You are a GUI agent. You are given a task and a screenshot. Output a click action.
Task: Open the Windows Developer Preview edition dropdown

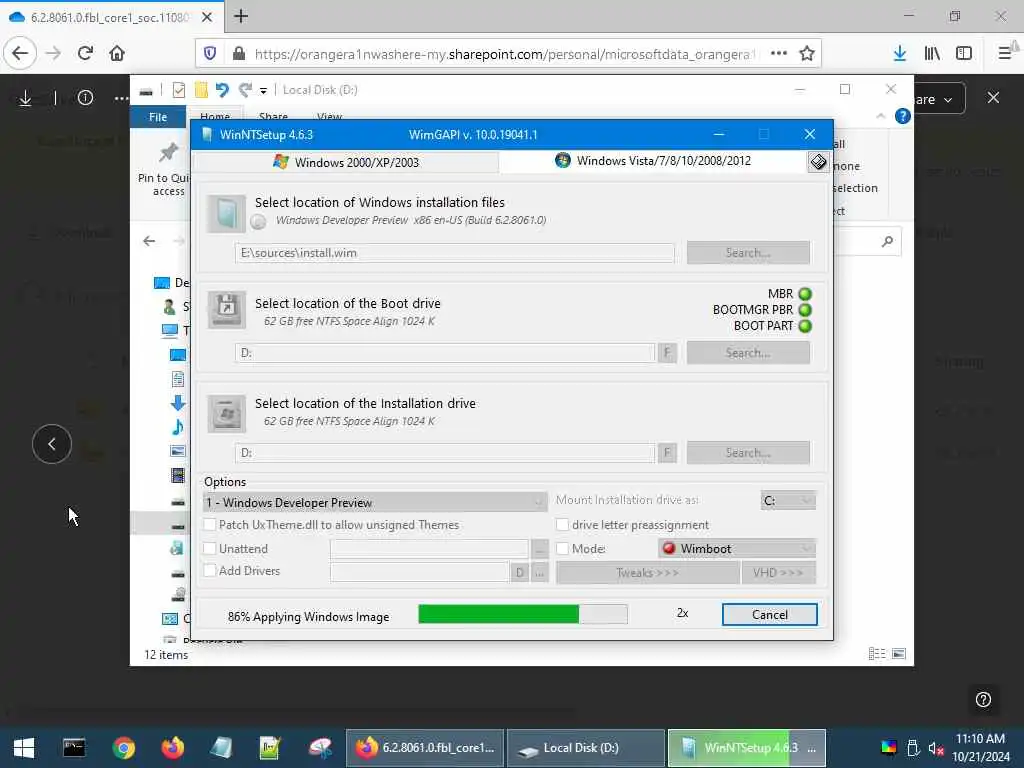click(x=375, y=502)
